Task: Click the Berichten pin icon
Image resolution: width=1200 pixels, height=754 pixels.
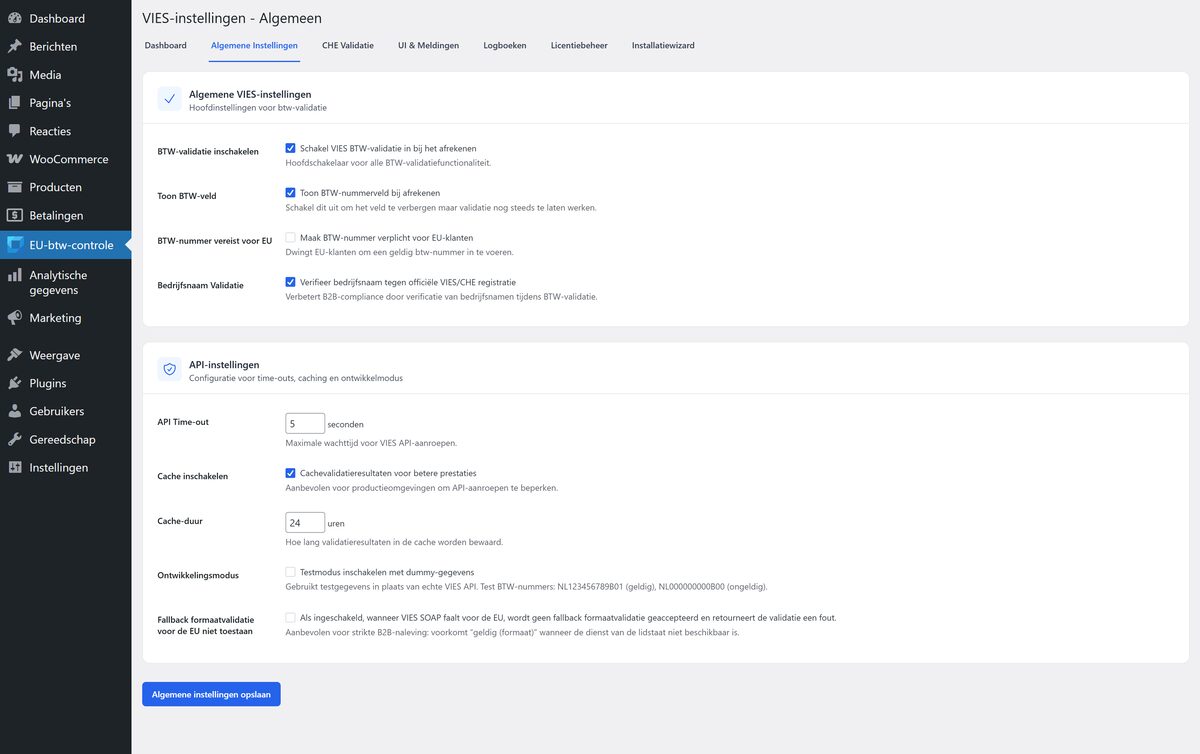Action: (15, 46)
